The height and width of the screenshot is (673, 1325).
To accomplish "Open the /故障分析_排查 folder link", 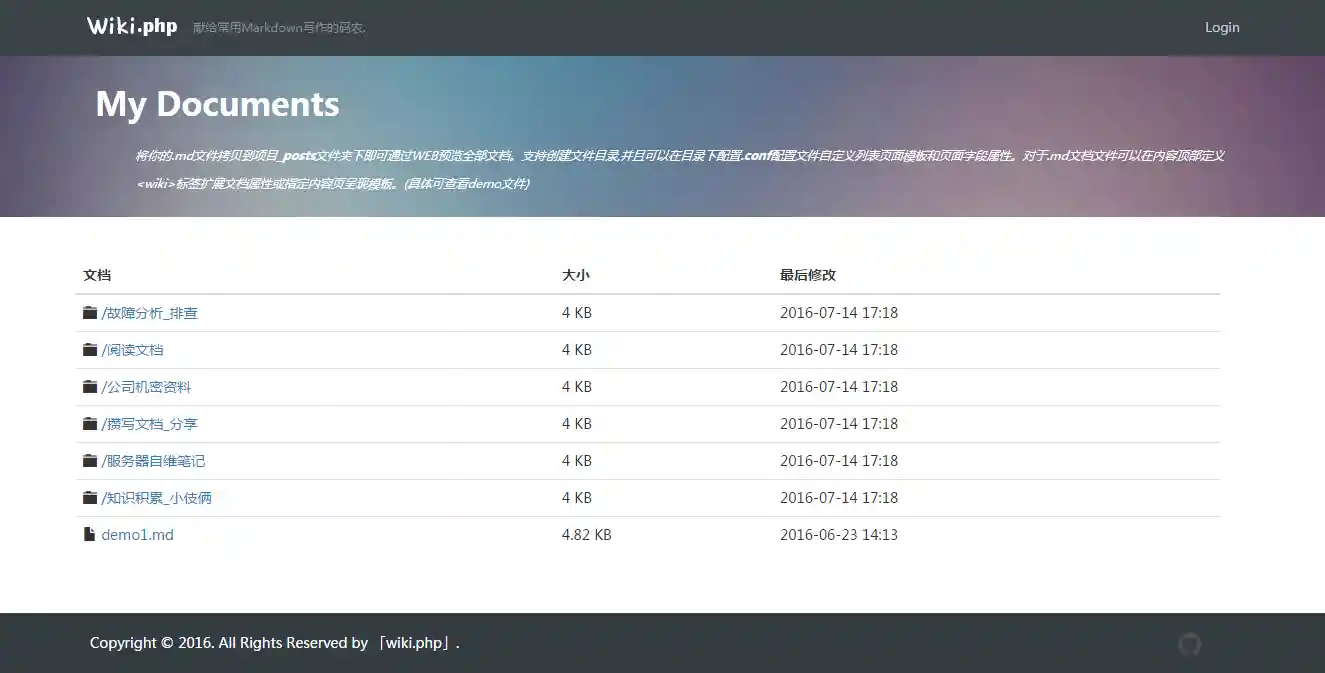I will pos(150,313).
